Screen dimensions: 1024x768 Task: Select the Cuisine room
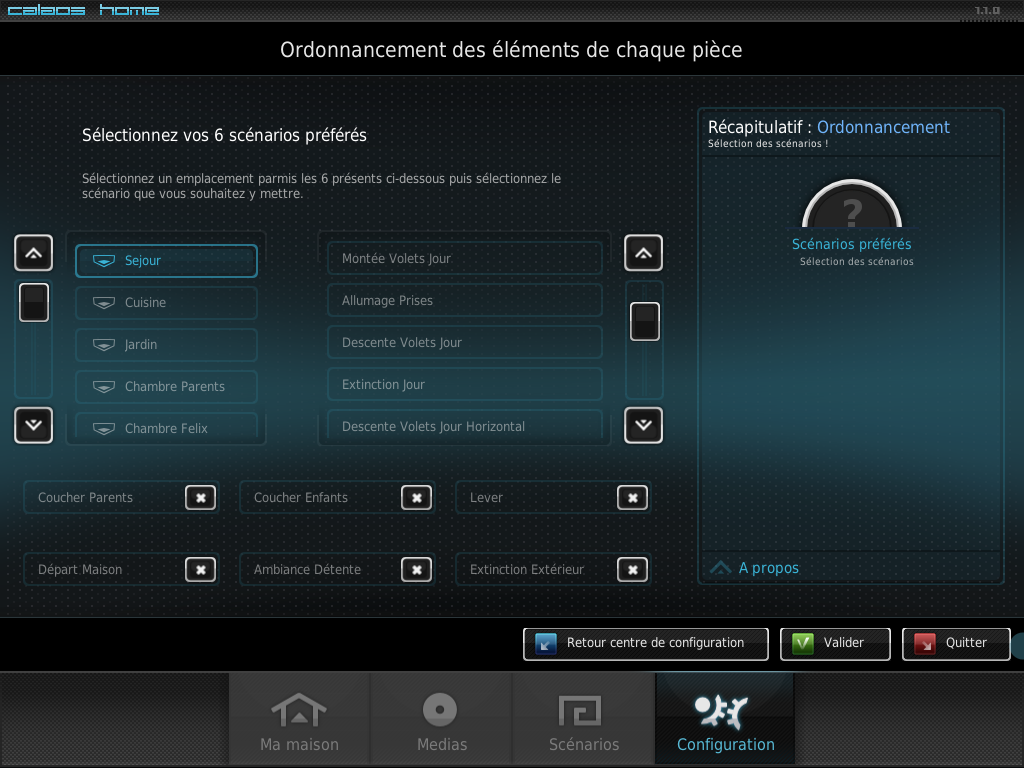pyautogui.click(x=167, y=302)
